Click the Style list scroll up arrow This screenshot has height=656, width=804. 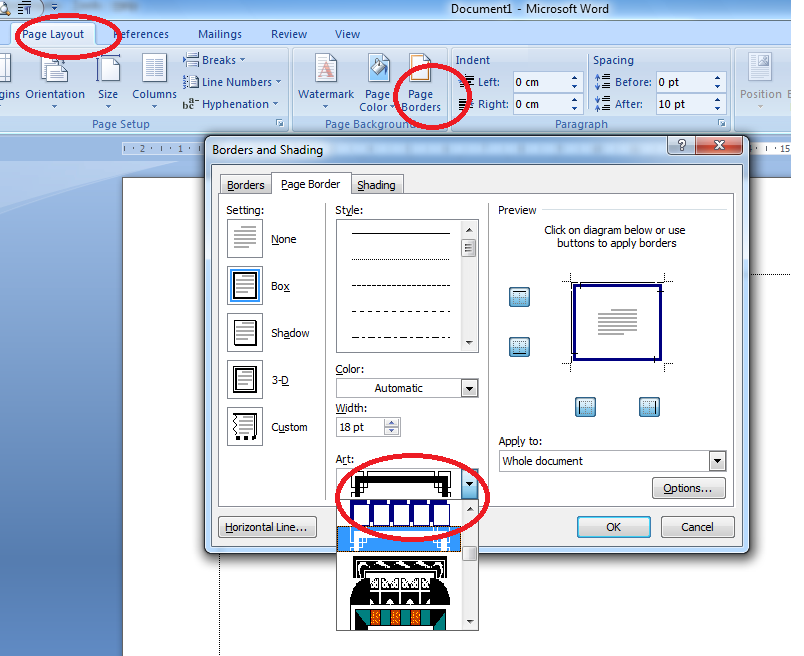(469, 230)
